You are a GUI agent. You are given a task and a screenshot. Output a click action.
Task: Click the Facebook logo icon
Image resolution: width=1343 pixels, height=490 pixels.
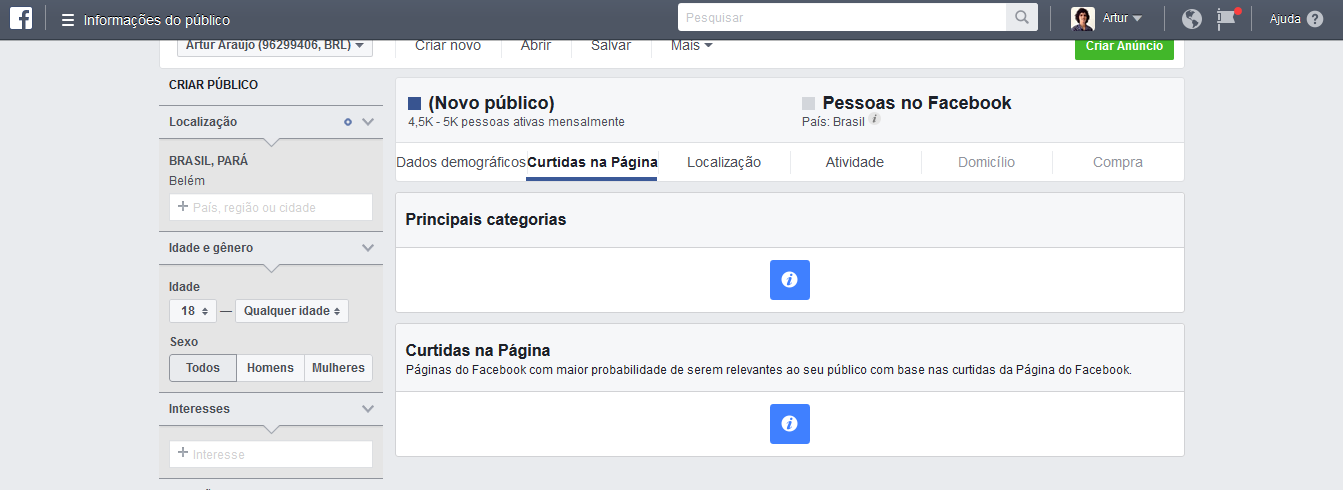pyautogui.click(x=23, y=19)
